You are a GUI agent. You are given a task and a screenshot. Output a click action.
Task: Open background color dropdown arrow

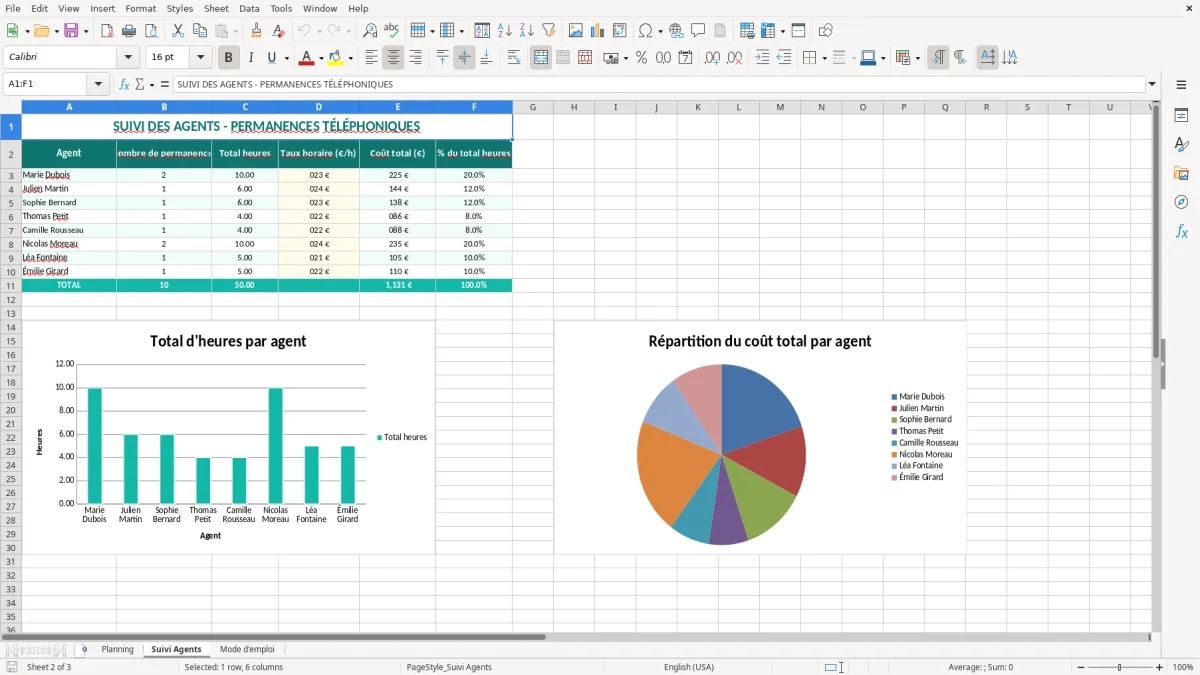tap(350, 58)
